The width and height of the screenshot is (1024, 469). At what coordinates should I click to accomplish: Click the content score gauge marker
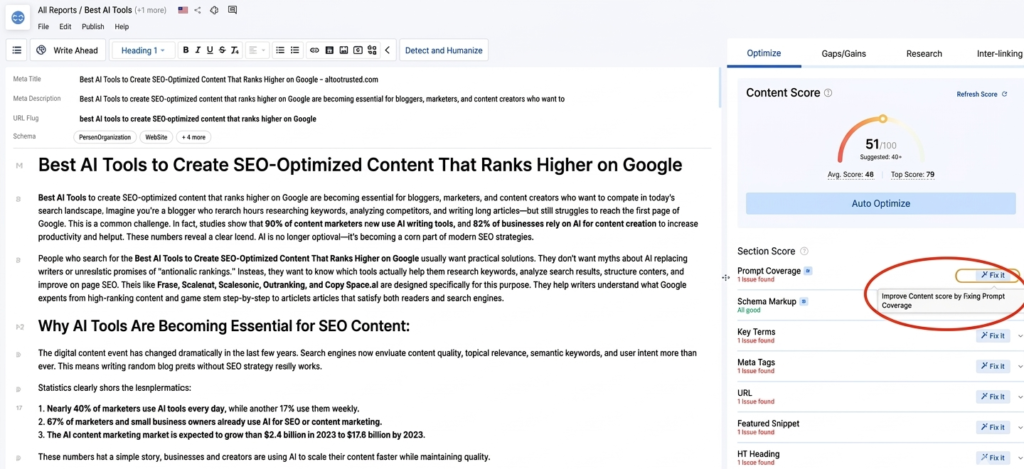point(883,119)
